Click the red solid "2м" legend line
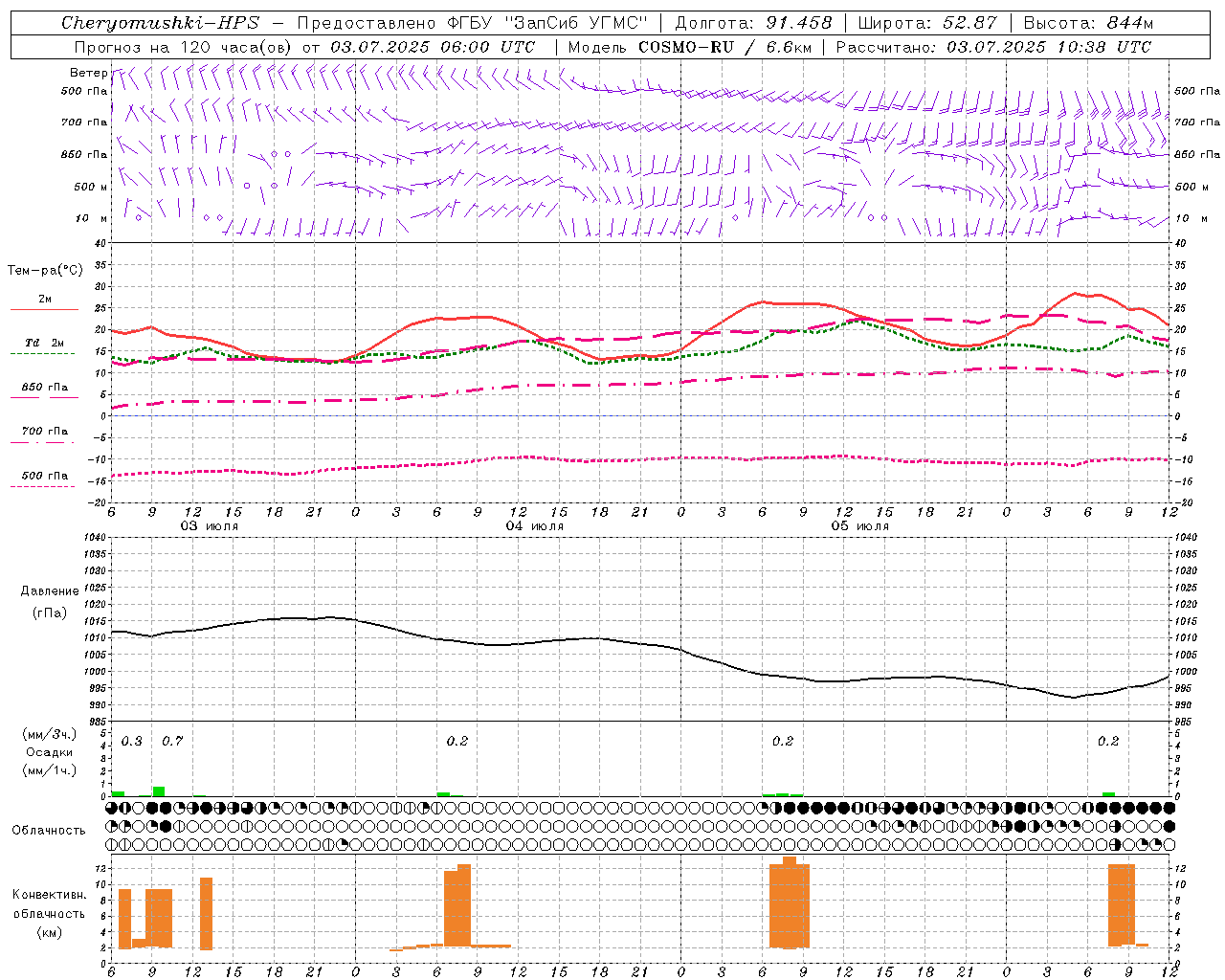The height and width of the screenshot is (980, 1225). (44, 309)
